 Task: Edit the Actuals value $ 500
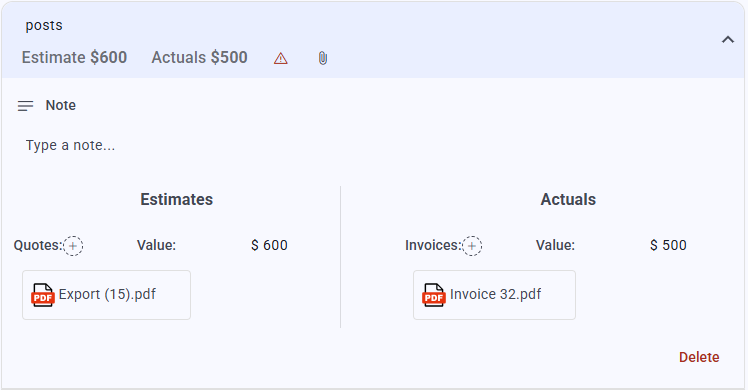pyautogui.click(x=668, y=245)
